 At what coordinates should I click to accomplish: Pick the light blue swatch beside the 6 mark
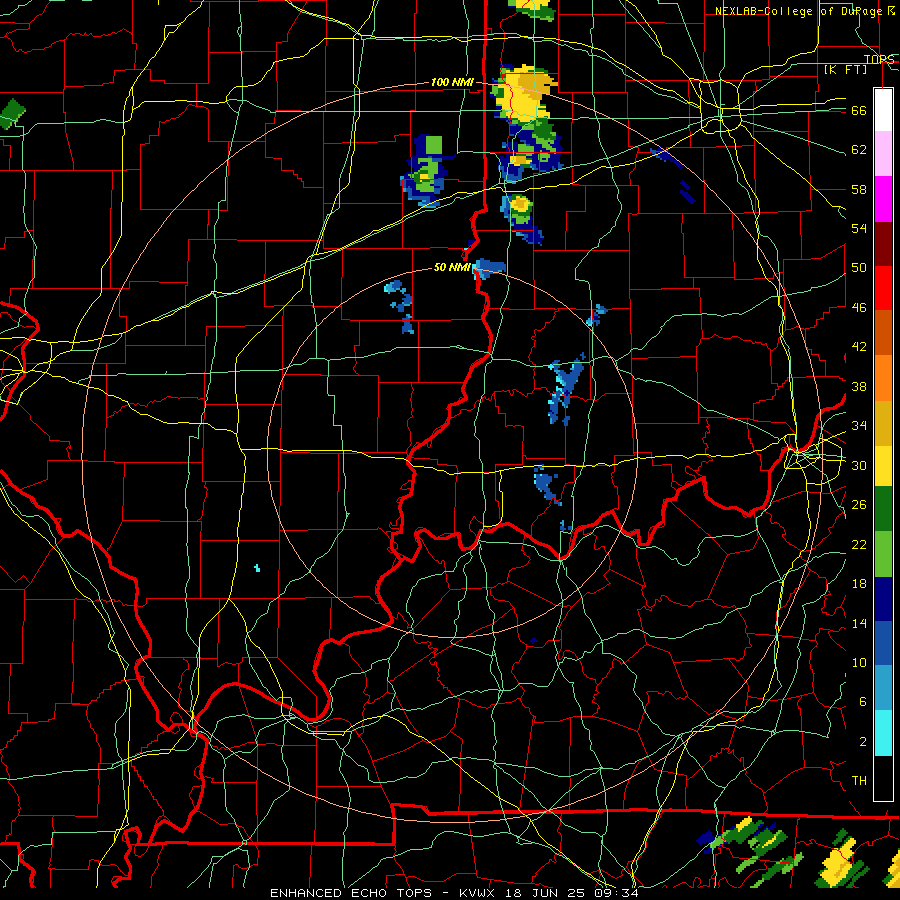click(883, 688)
